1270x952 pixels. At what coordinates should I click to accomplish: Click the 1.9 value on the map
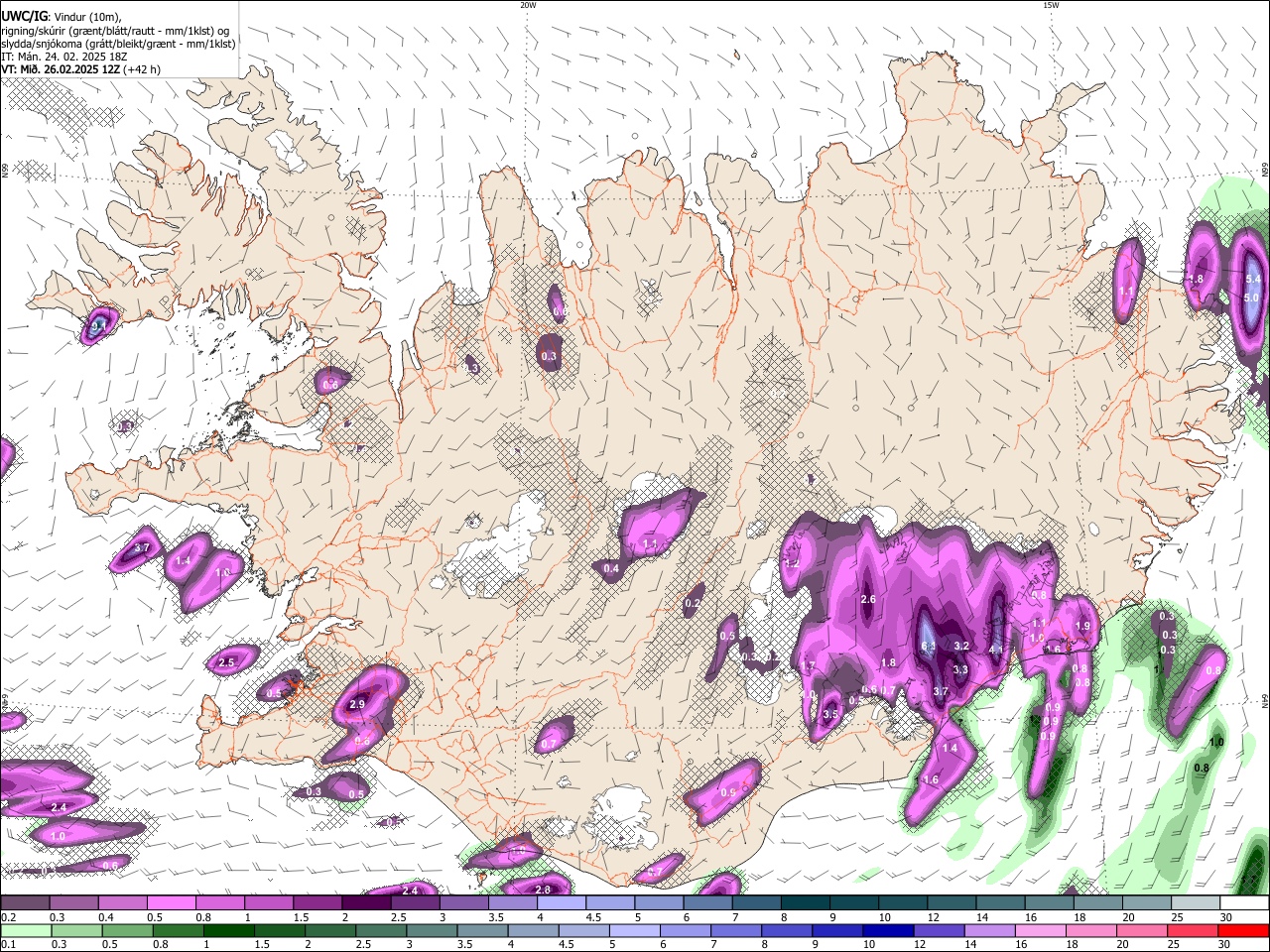point(1082,626)
